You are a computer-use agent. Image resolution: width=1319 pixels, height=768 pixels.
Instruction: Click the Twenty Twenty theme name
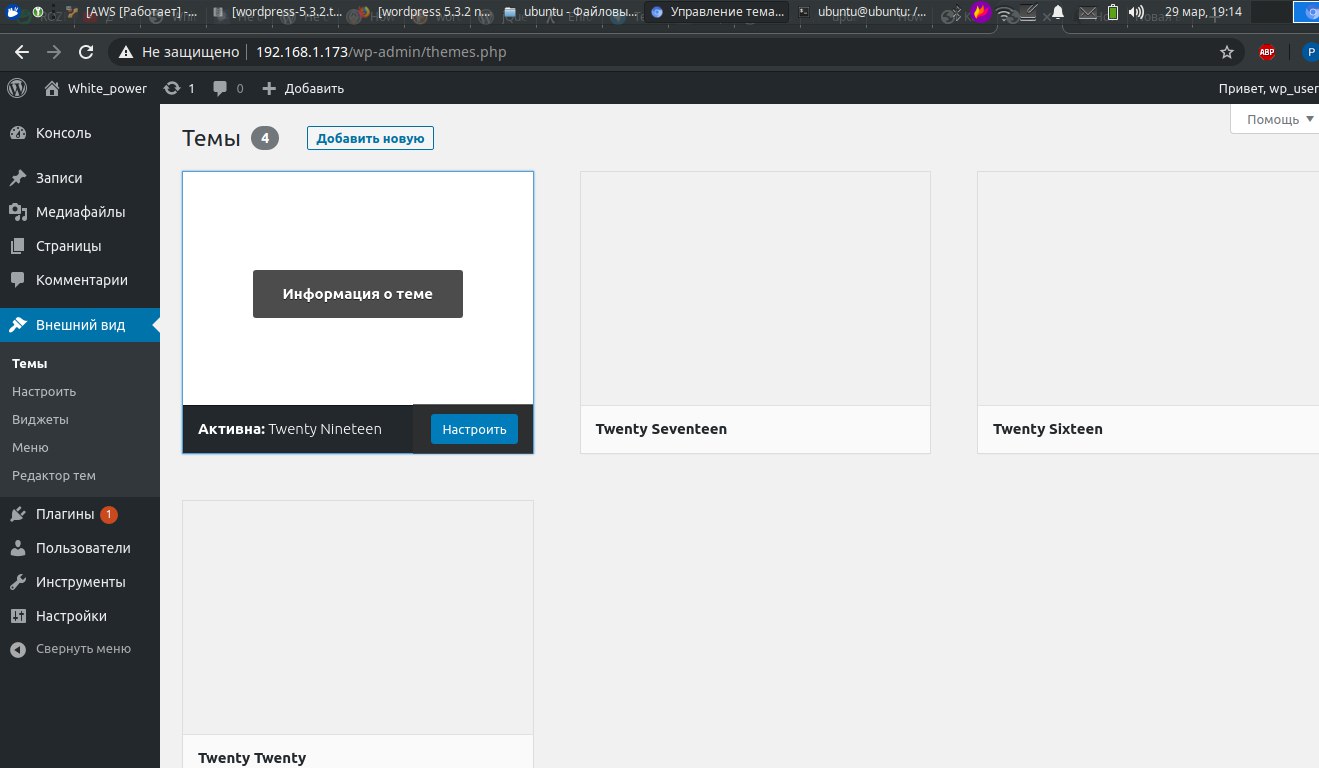tap(252, 758)
